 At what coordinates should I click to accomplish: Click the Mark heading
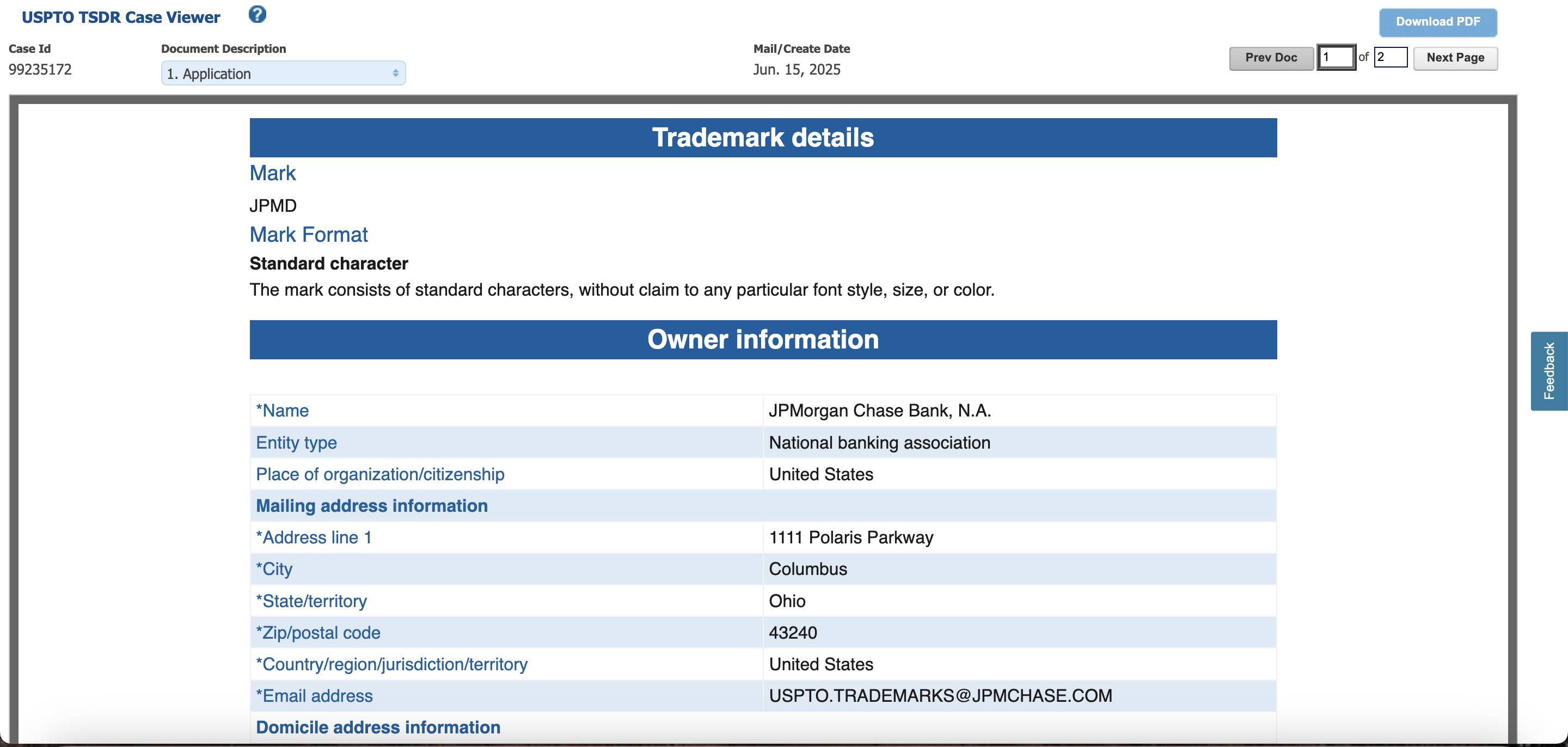click(273, 173)
